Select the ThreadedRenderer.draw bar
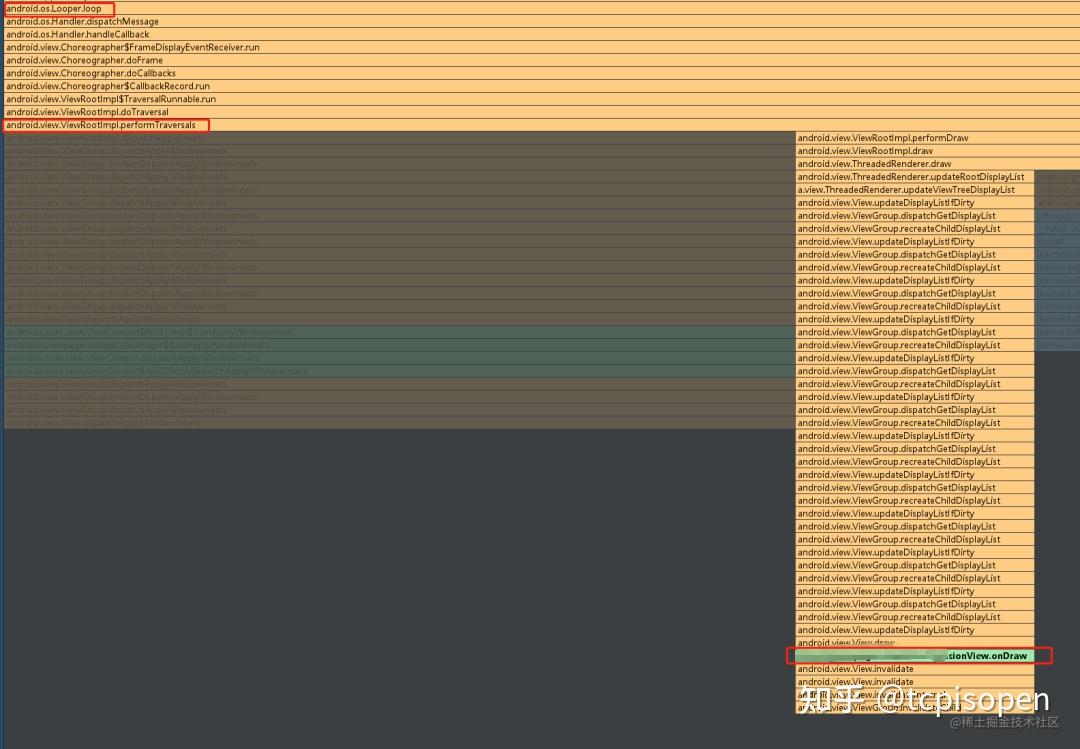1080x749 pixels. click(x=937, y=164)
